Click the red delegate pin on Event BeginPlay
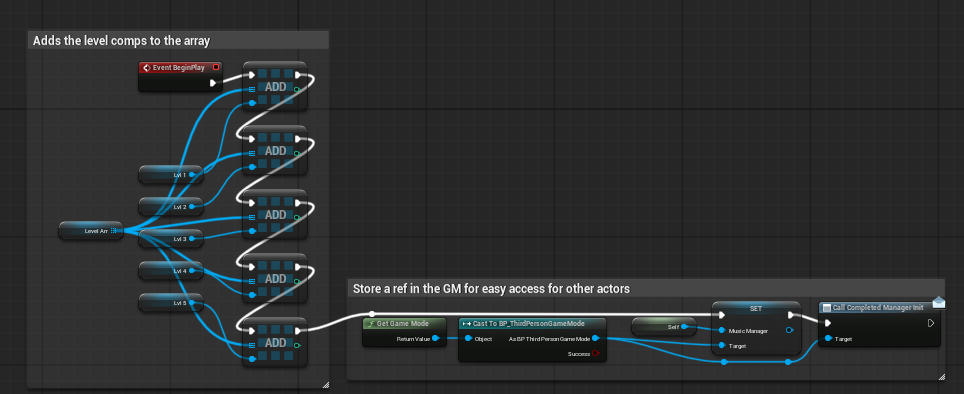964x394 pixels. tap(216, 67)
